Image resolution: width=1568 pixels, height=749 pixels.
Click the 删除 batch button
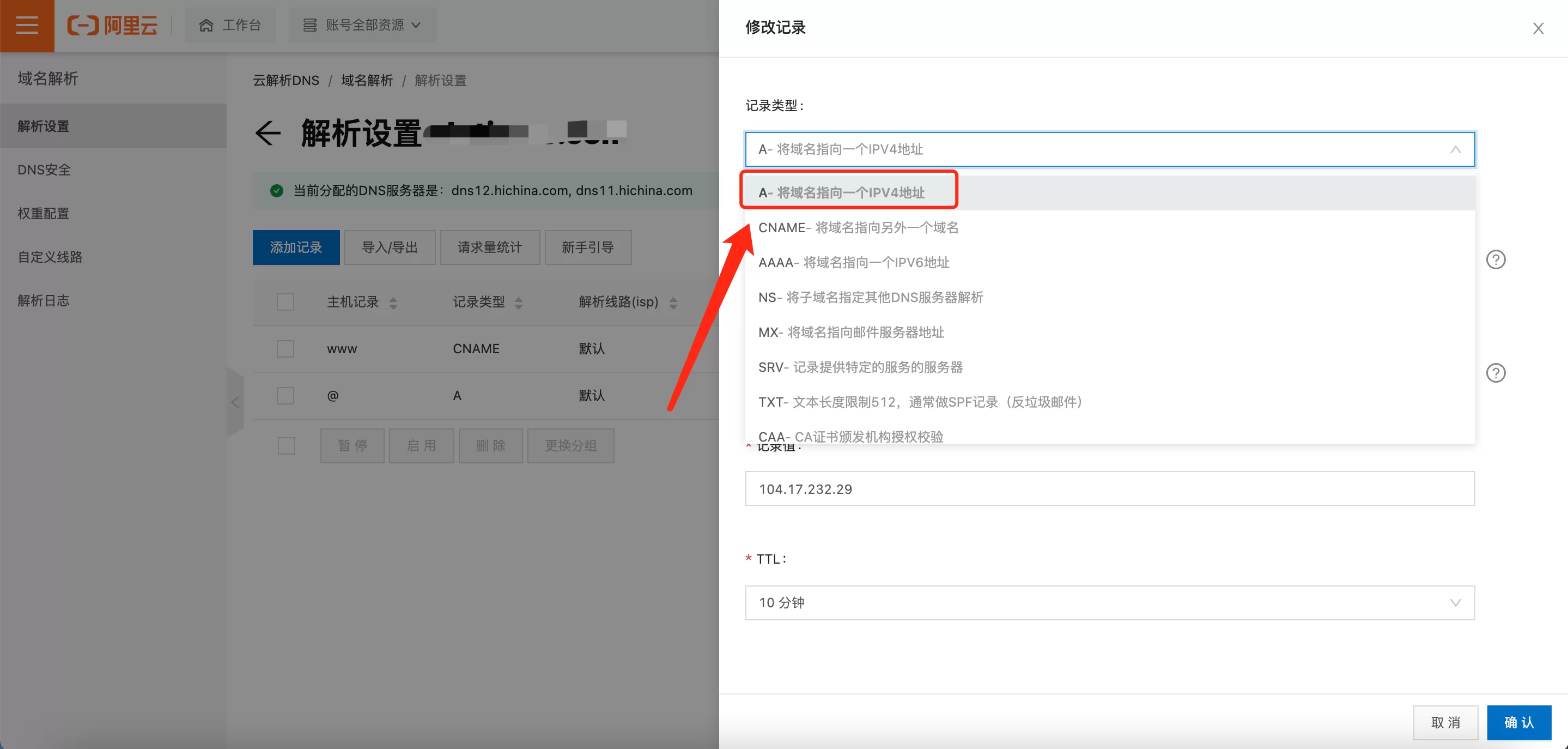click(x=490, y=446)
